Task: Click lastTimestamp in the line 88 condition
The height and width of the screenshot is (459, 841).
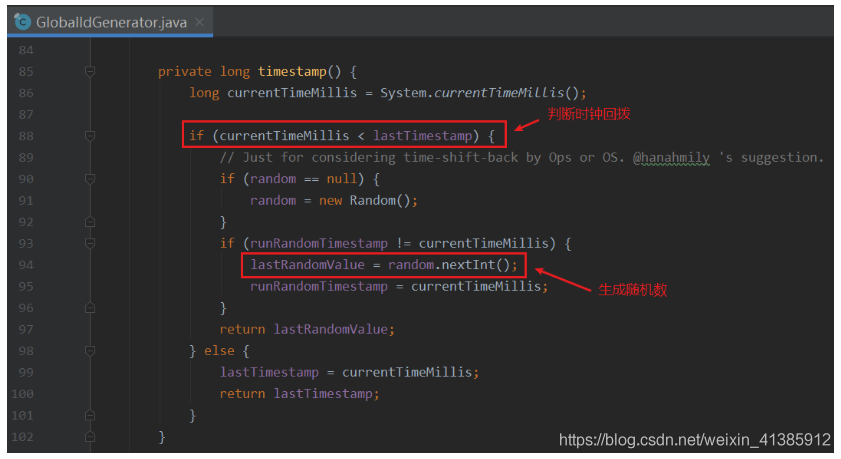Action: (x=422, y=136)
